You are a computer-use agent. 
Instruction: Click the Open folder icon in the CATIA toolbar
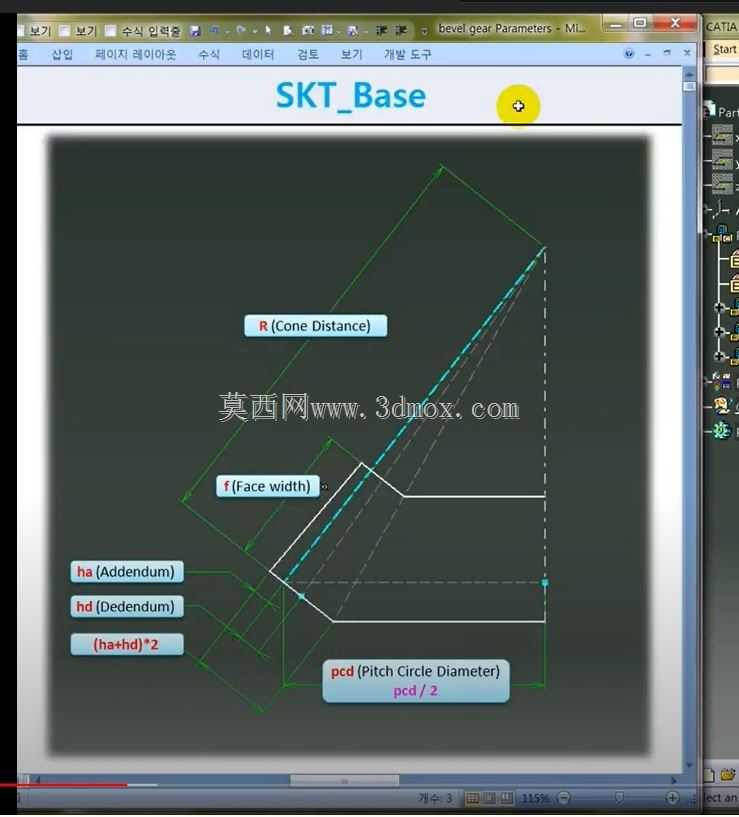click(x=729, y=775)
